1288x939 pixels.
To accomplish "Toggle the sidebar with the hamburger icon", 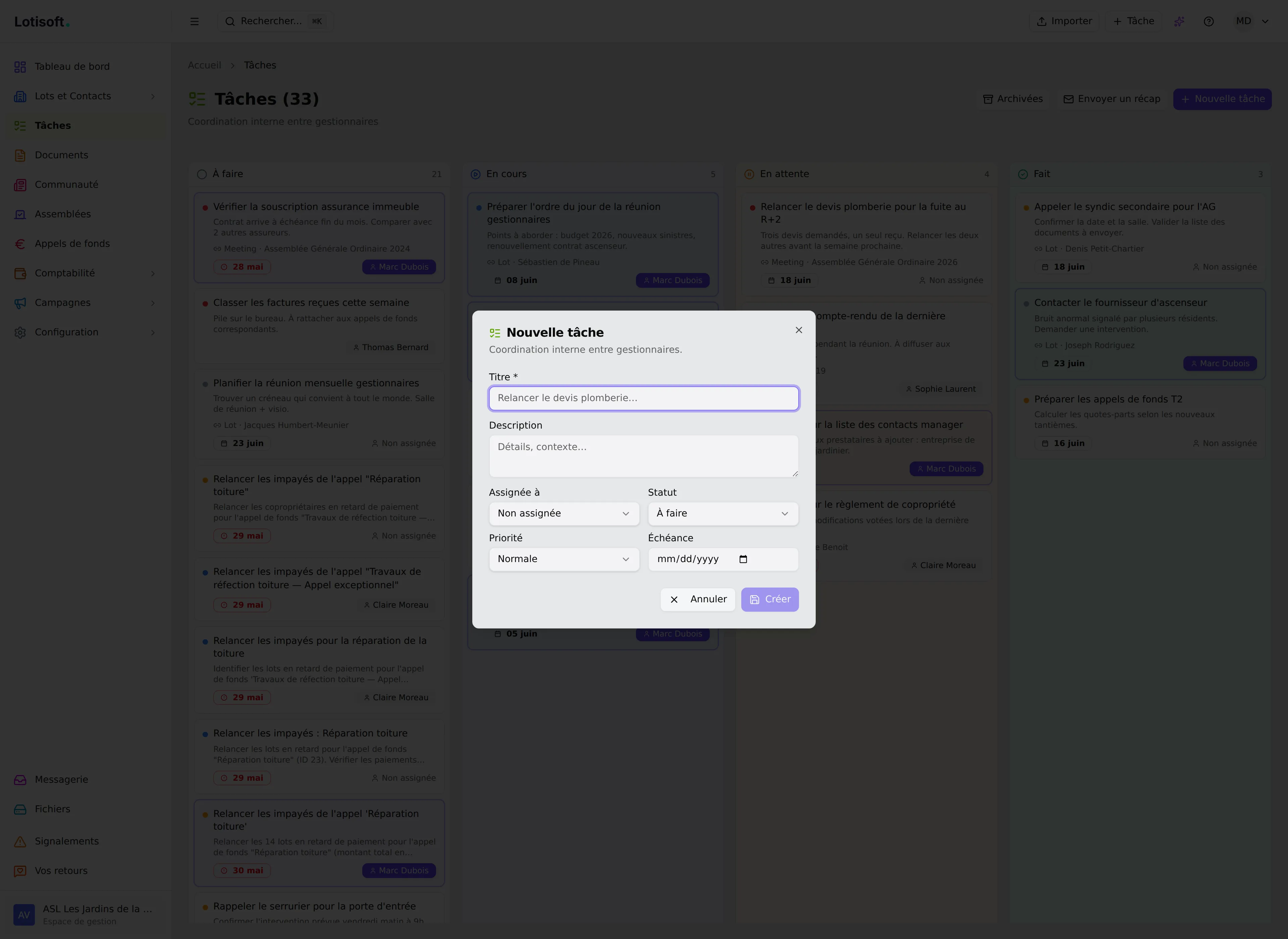I will pyautogui.click(x=195, y=21).
